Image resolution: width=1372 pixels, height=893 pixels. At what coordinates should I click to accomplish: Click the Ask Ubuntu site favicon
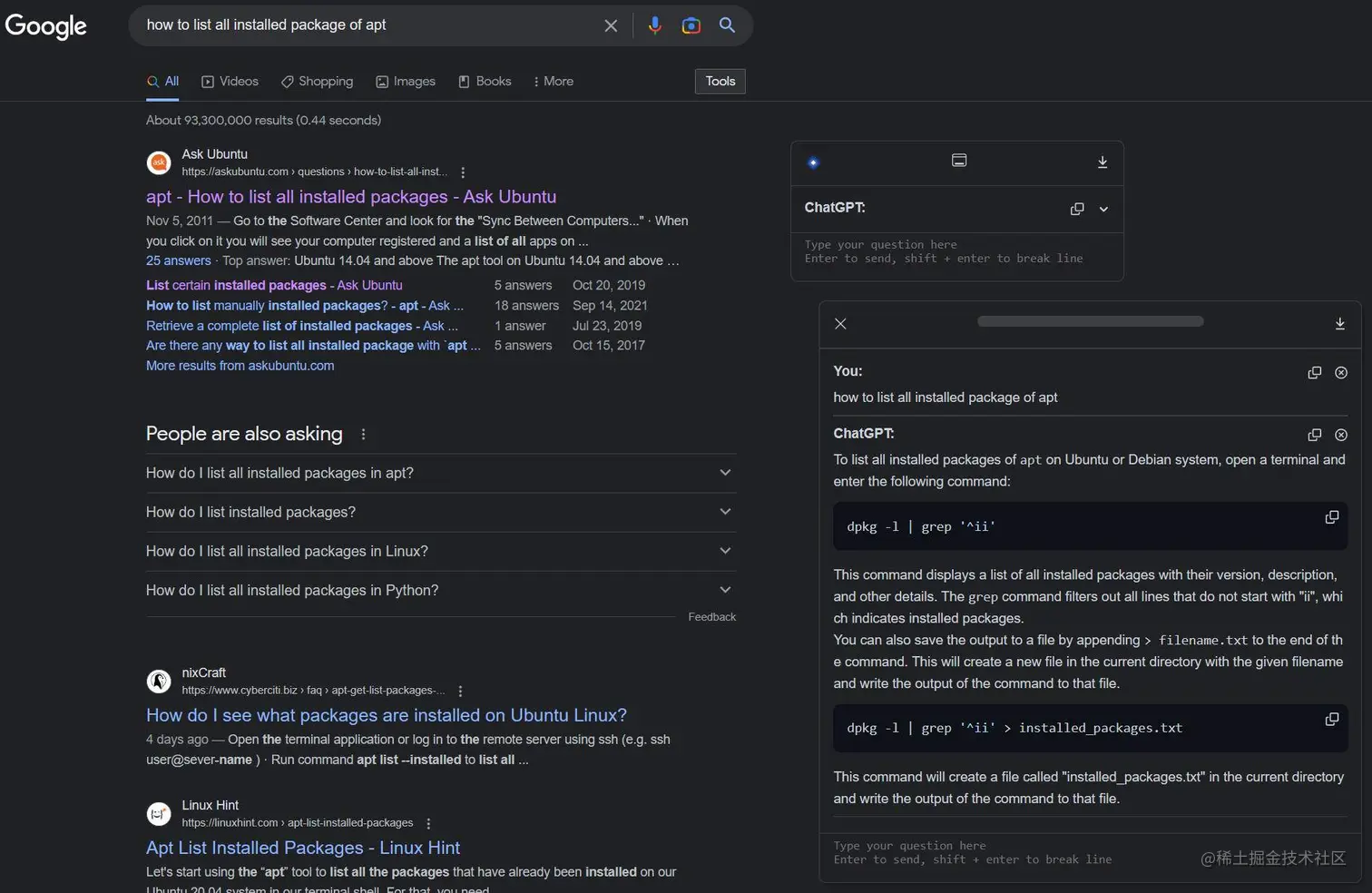tap(159, 162)
